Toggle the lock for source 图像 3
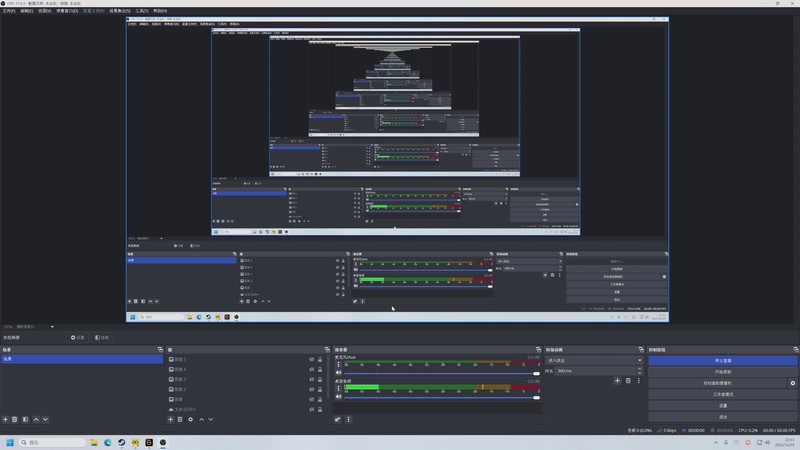This screenshot has width=800, height=450. (320, 379)
